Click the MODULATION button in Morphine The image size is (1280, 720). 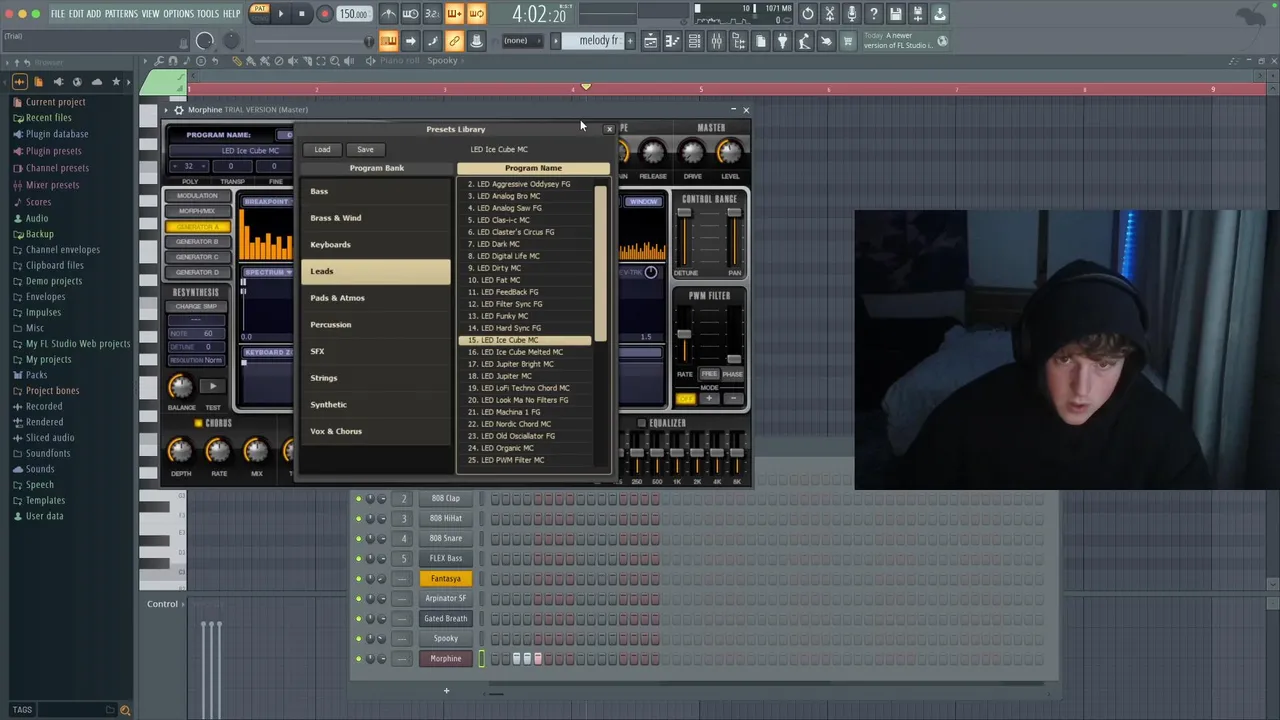[197, 196]
